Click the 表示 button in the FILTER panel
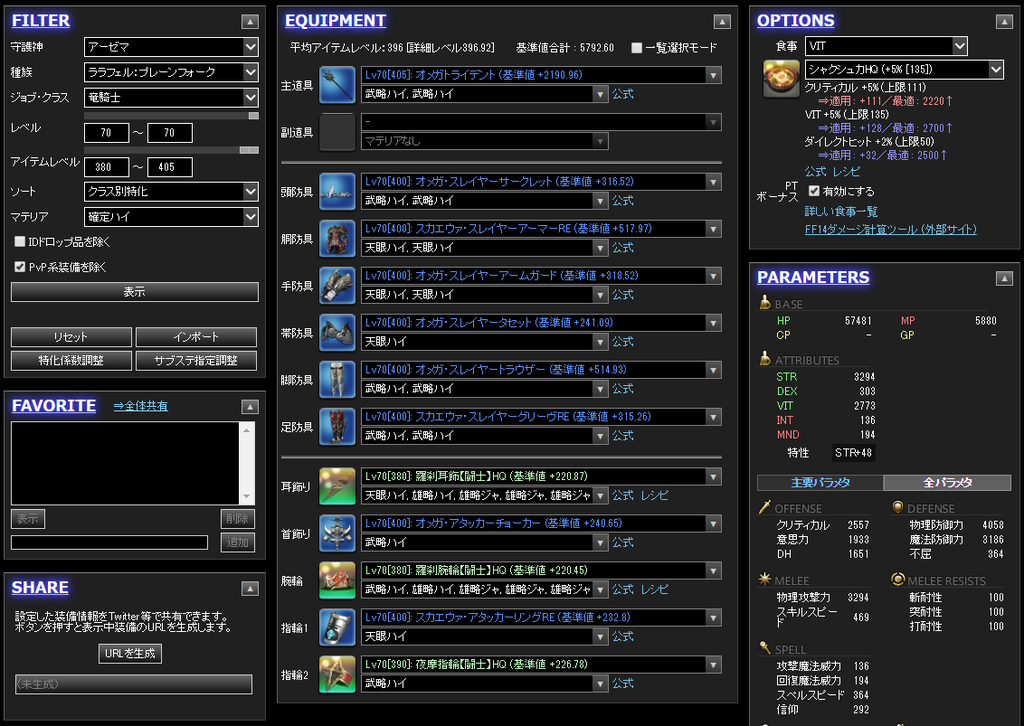Image resolution: width=1024 pixels, height=726 pixels. pyautogui.click(x=135, y=292)
